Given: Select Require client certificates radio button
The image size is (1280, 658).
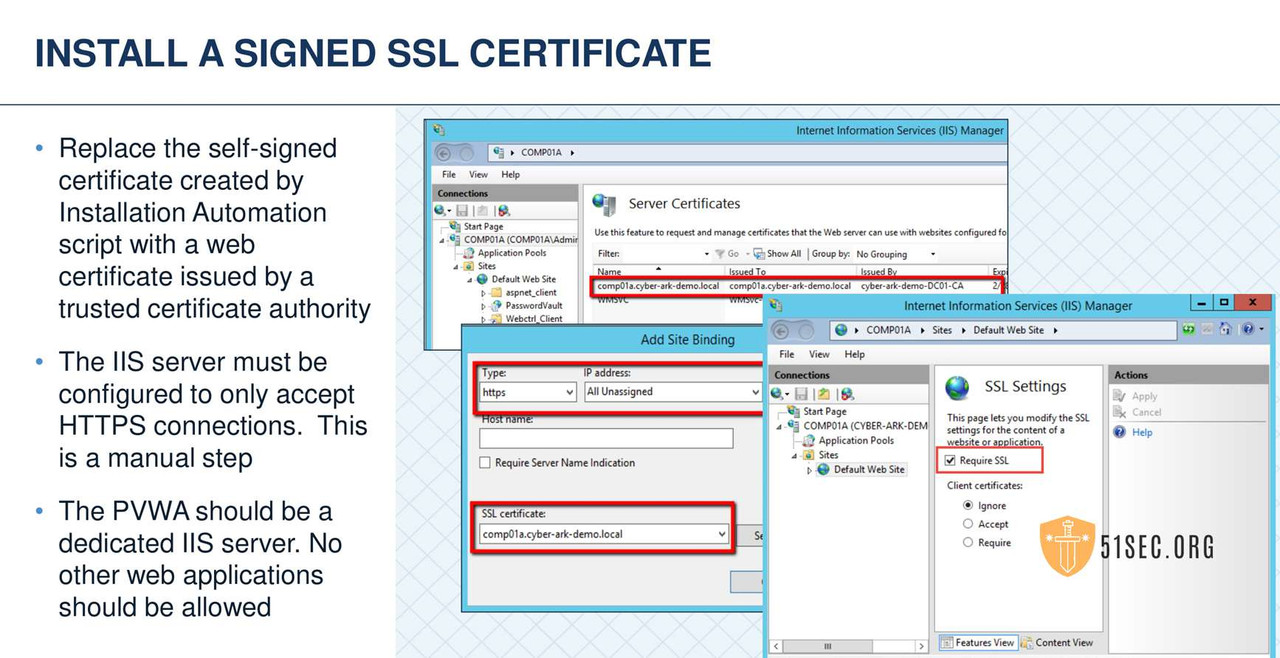Looking at the screenshot, I should pos(968,542).
